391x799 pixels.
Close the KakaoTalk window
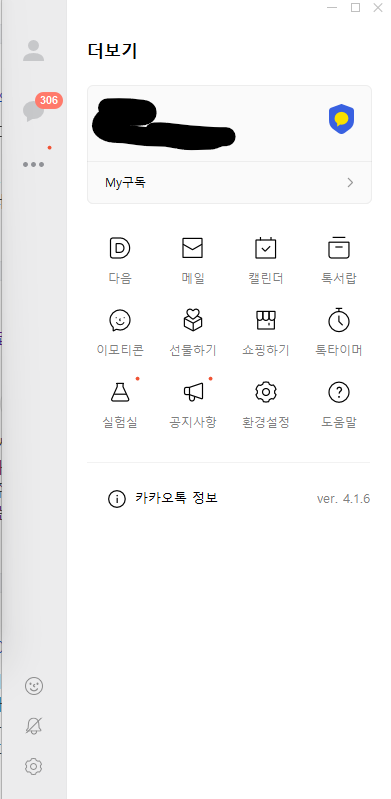coord(378,7)
